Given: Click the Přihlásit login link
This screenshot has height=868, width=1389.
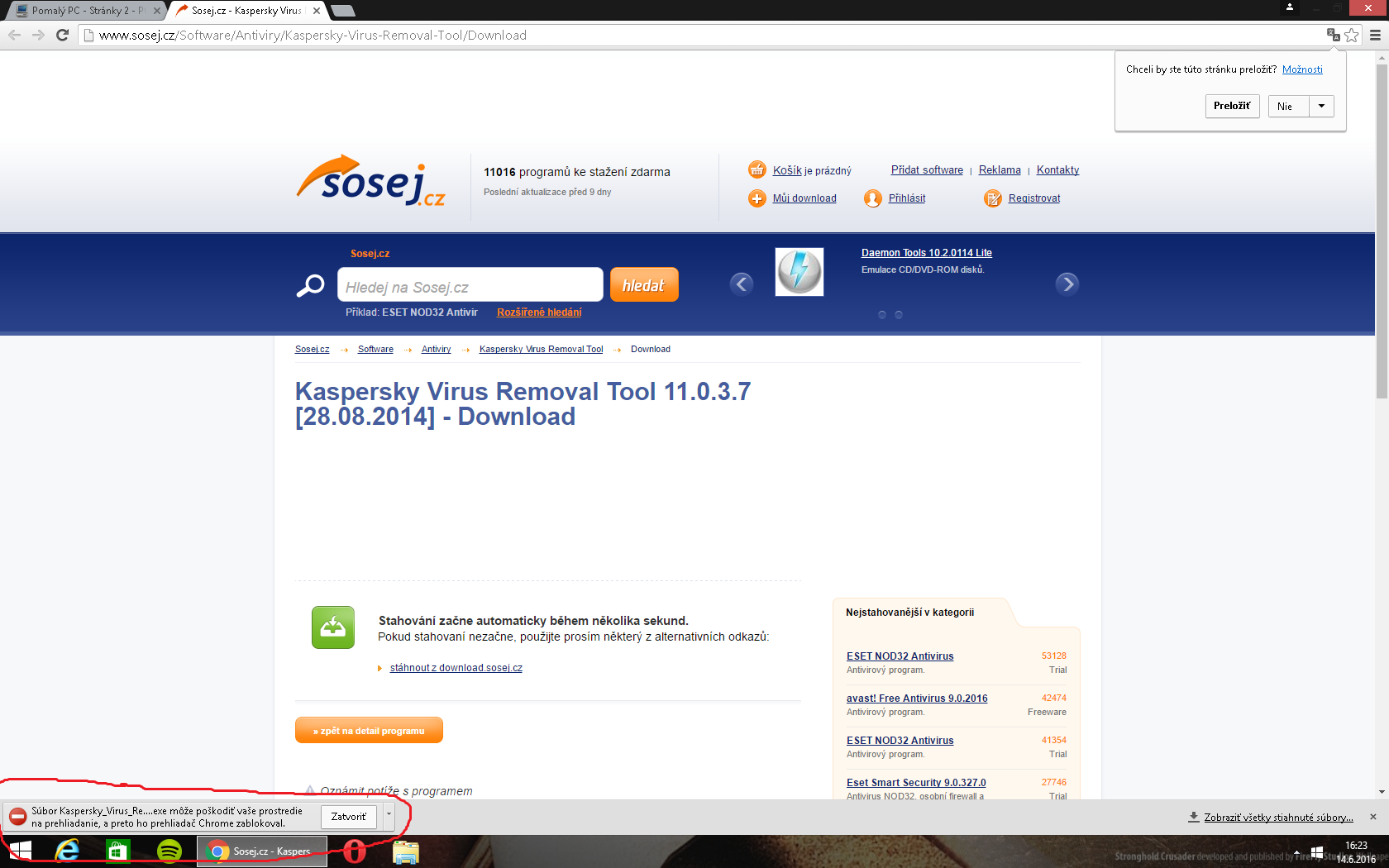Looking at the screenshot, I should (x=907, y=198).
